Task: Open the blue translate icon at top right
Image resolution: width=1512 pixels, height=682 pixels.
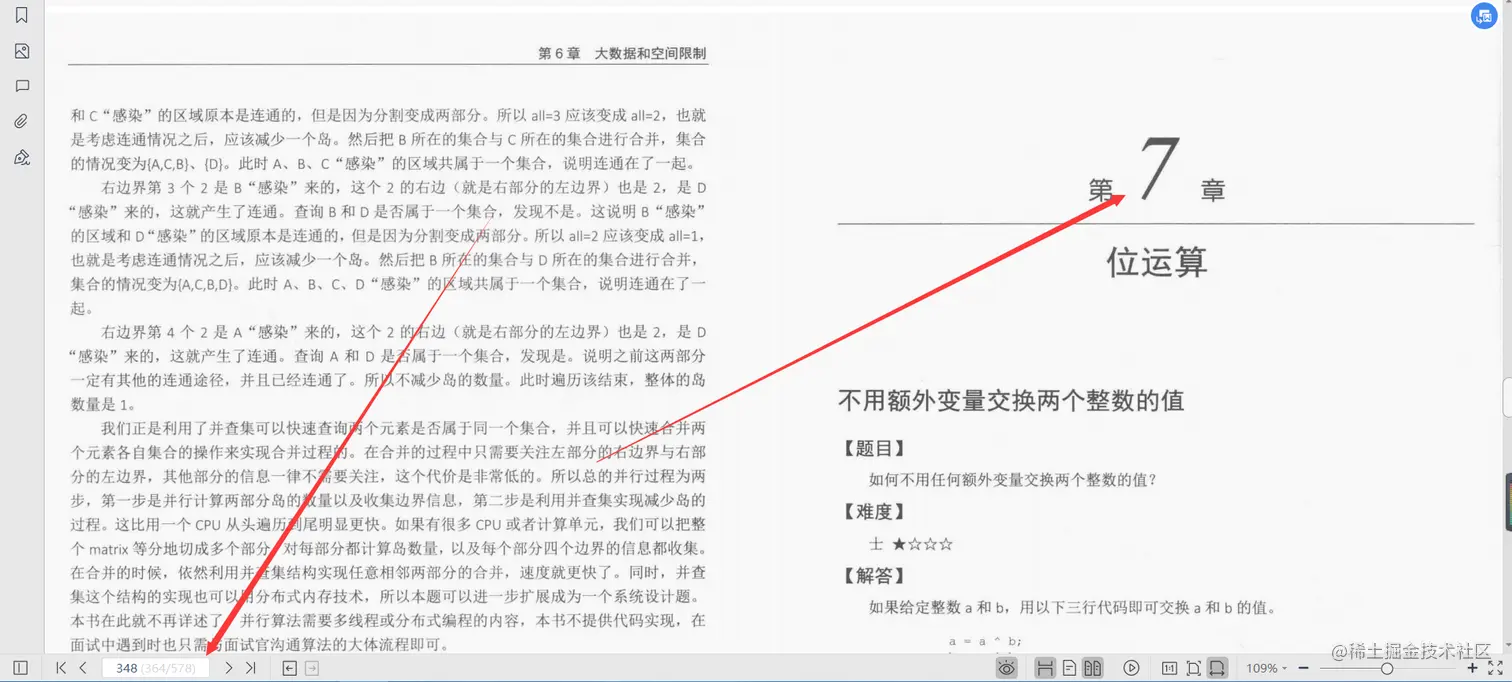Action: (x=1483, y=15)
